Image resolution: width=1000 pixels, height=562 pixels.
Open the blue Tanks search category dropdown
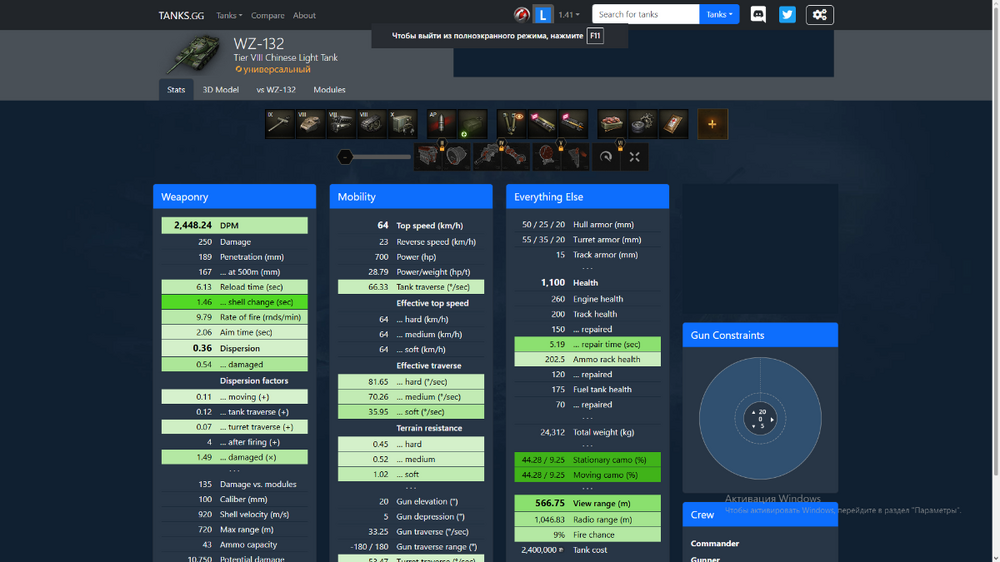coord(719,14)
